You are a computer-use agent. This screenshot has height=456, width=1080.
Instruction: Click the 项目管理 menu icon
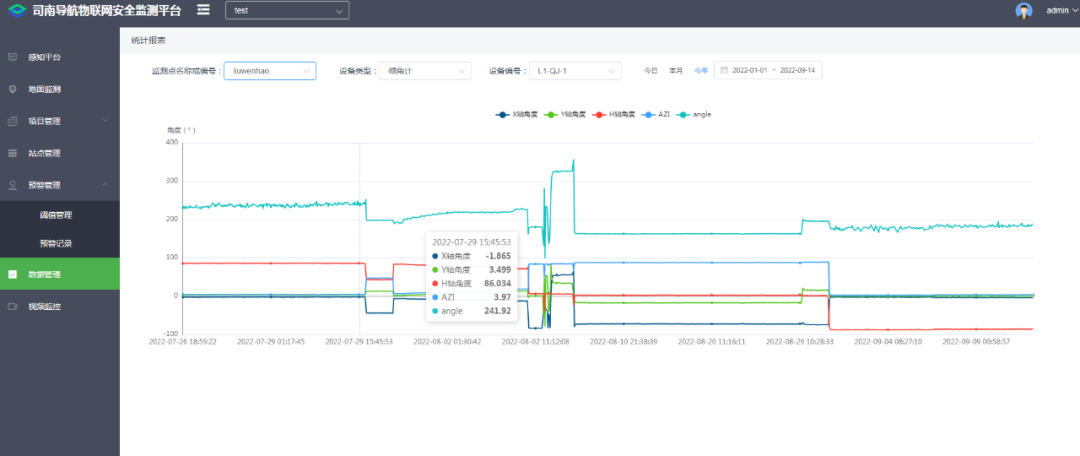12,121
